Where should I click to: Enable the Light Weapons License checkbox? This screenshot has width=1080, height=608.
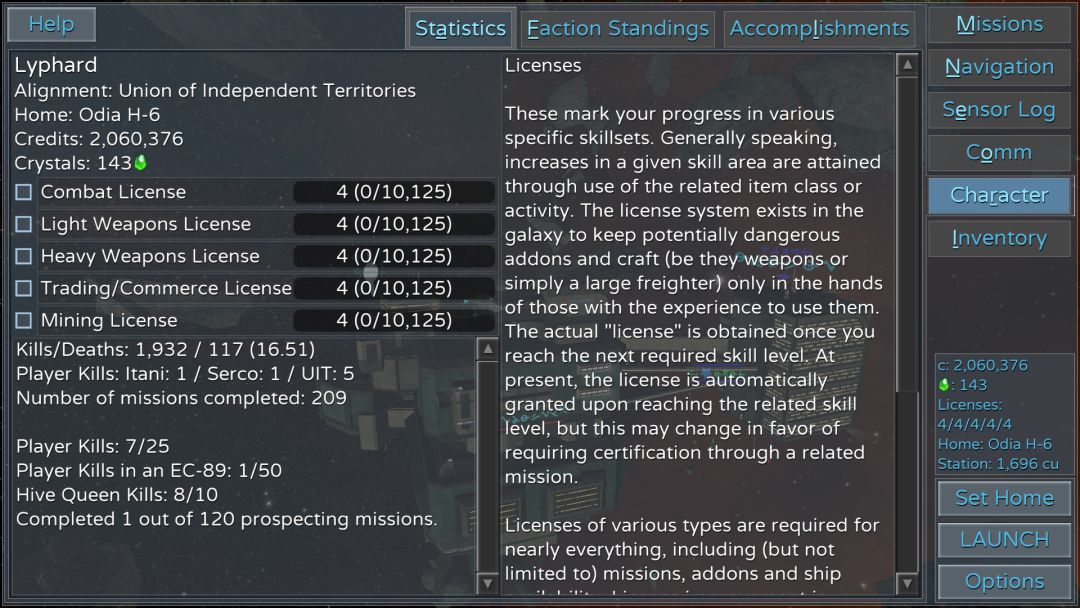(x=24, y=224)
